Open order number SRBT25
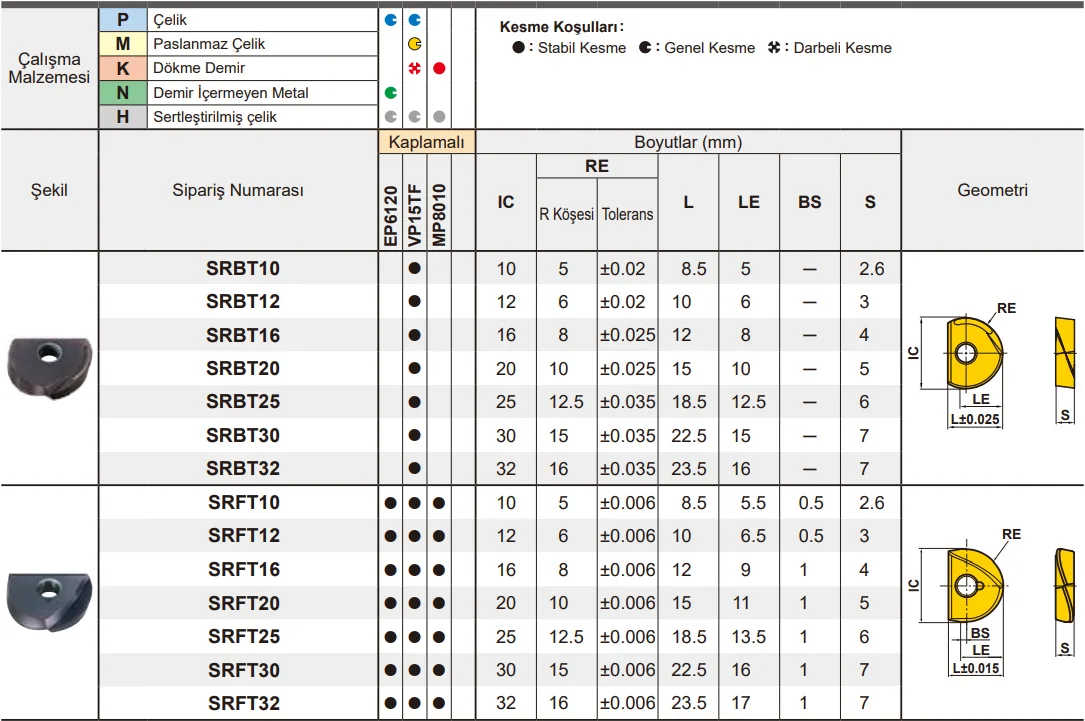The height and width of the screenshot is (721, 1085). pos(243,402)
